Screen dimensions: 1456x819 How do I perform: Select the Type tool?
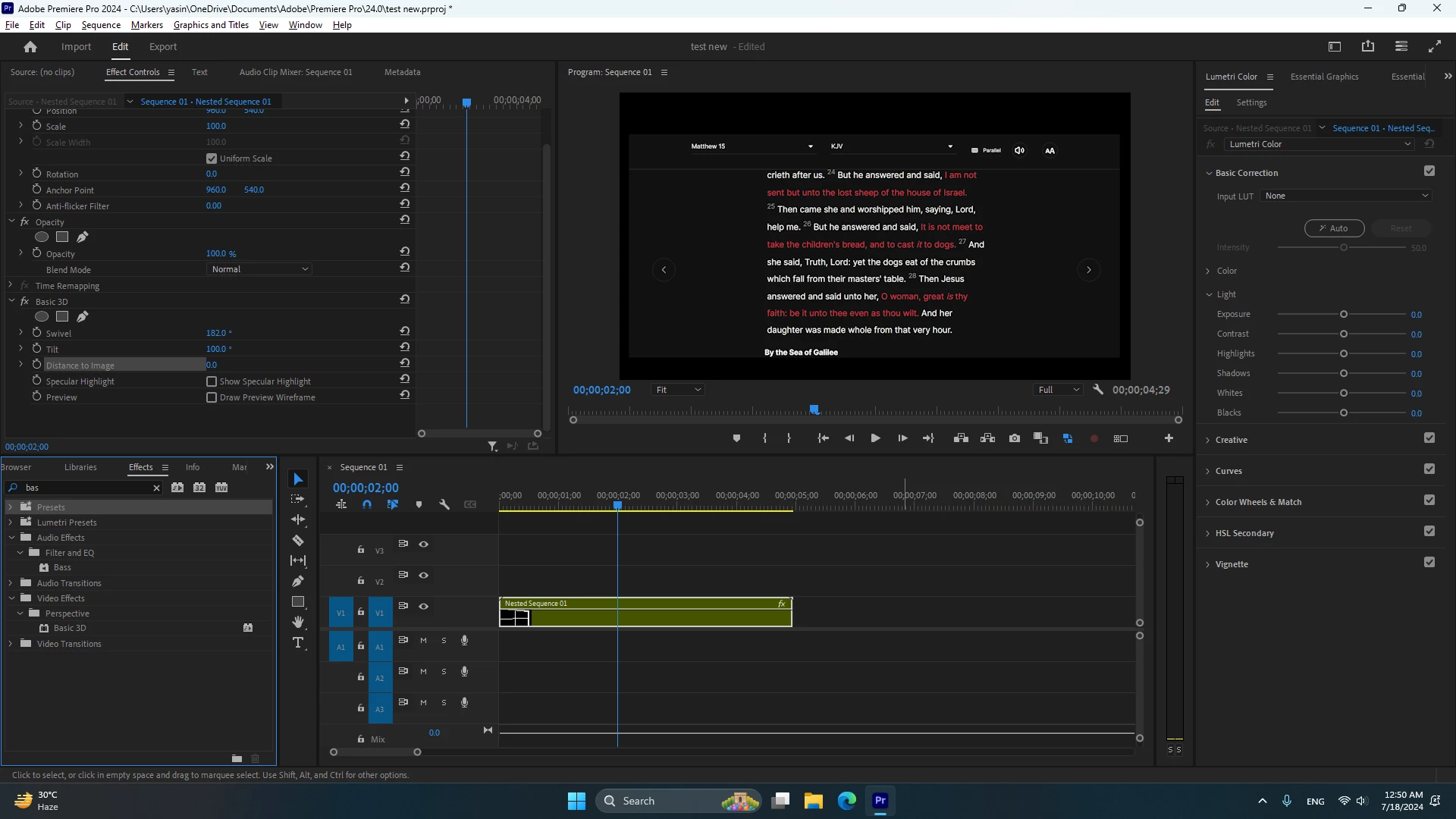coord(298,643)
